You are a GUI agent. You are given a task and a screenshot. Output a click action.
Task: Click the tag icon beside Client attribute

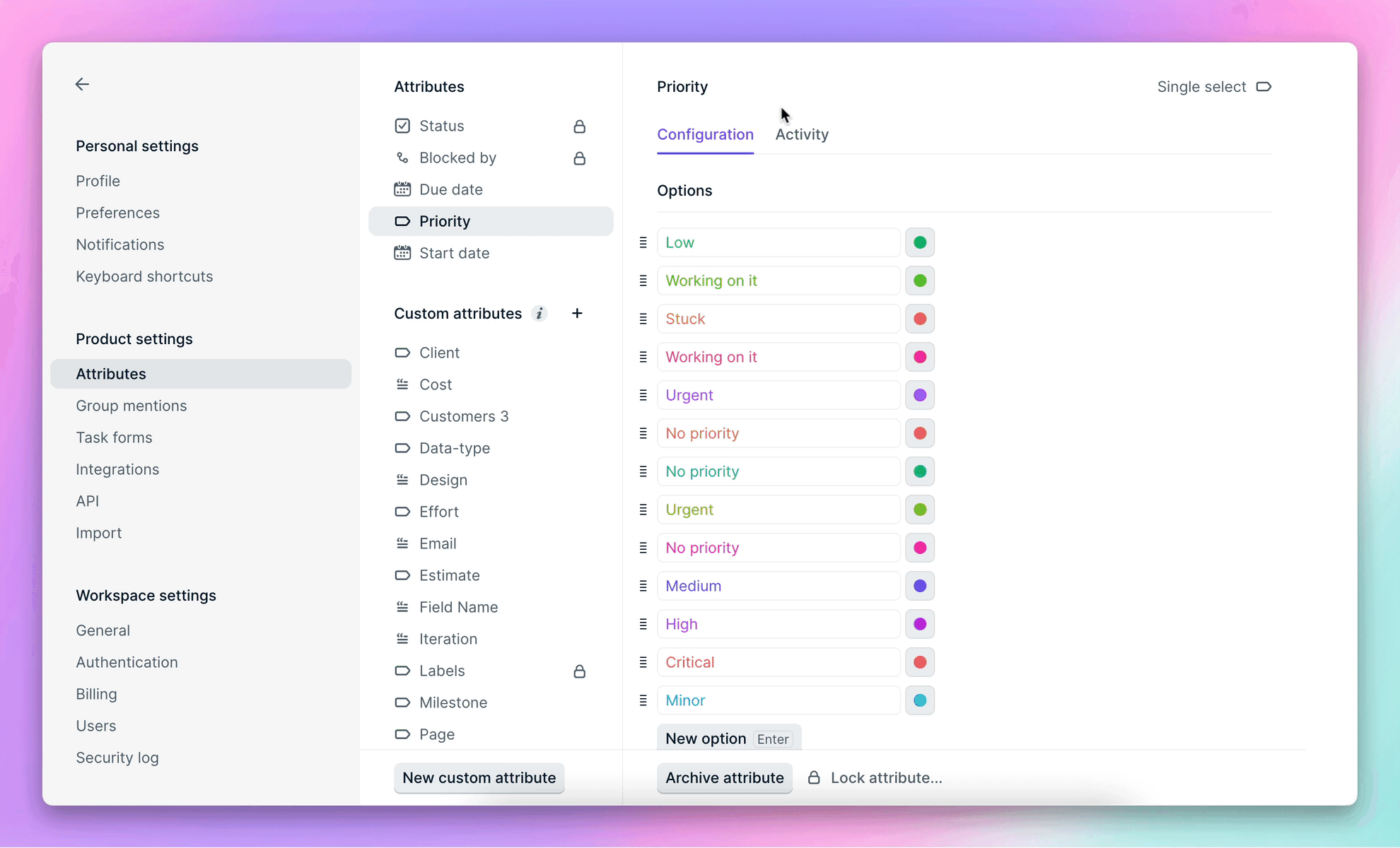(402, 353)
